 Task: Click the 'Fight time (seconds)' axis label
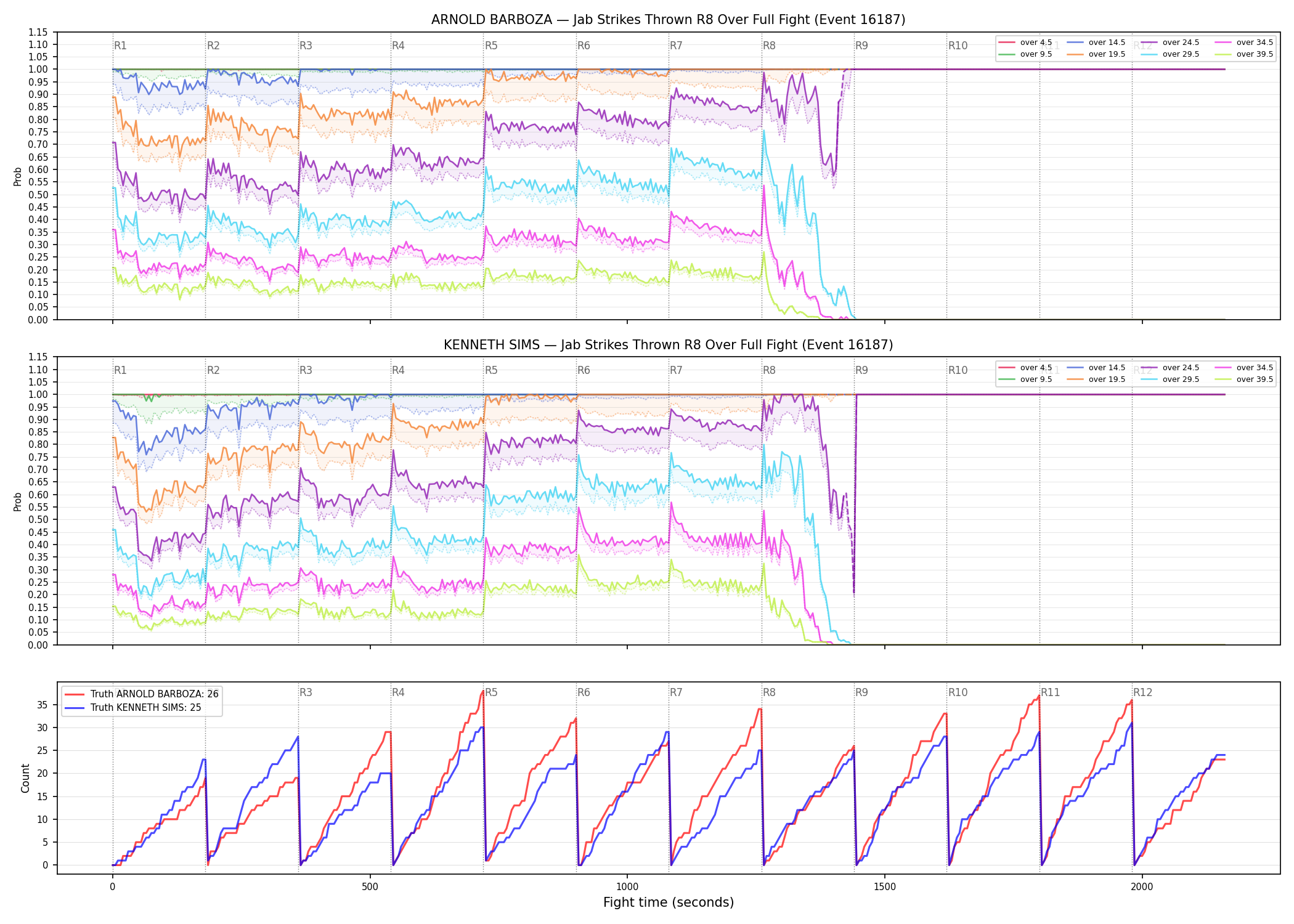669,902
